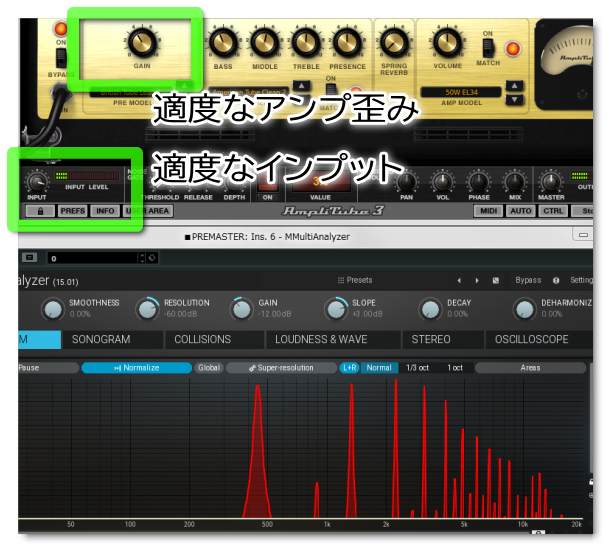
Task: Toggle Bypass in MMultiAnalyzer
Action: (x=528, y=280)
